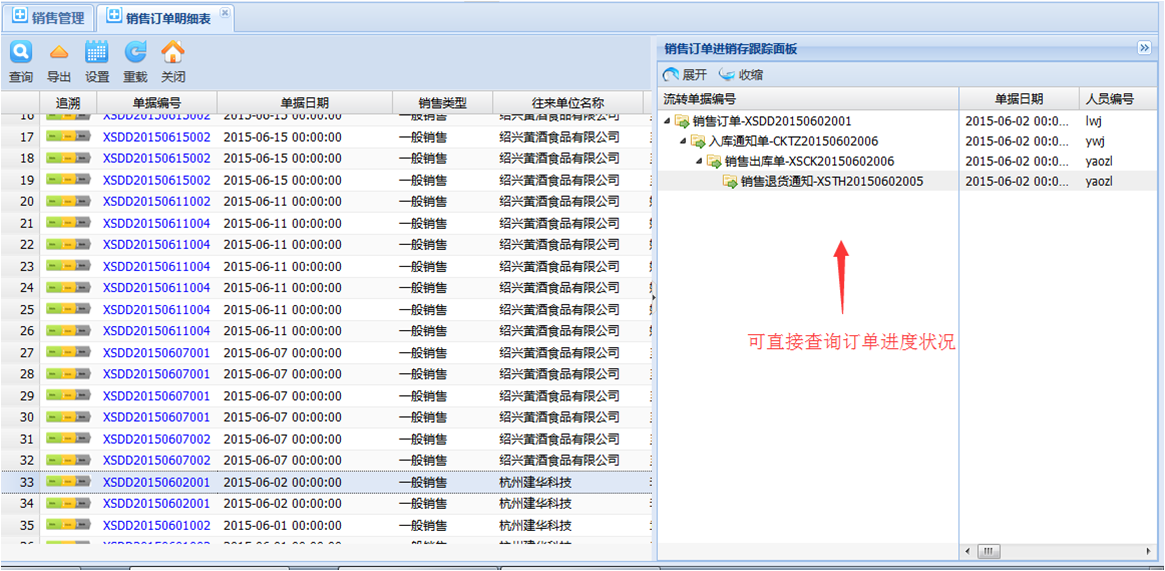1165x571 pixels.
Task: Close the 销售订单明细表 tab
Action: 224,13
